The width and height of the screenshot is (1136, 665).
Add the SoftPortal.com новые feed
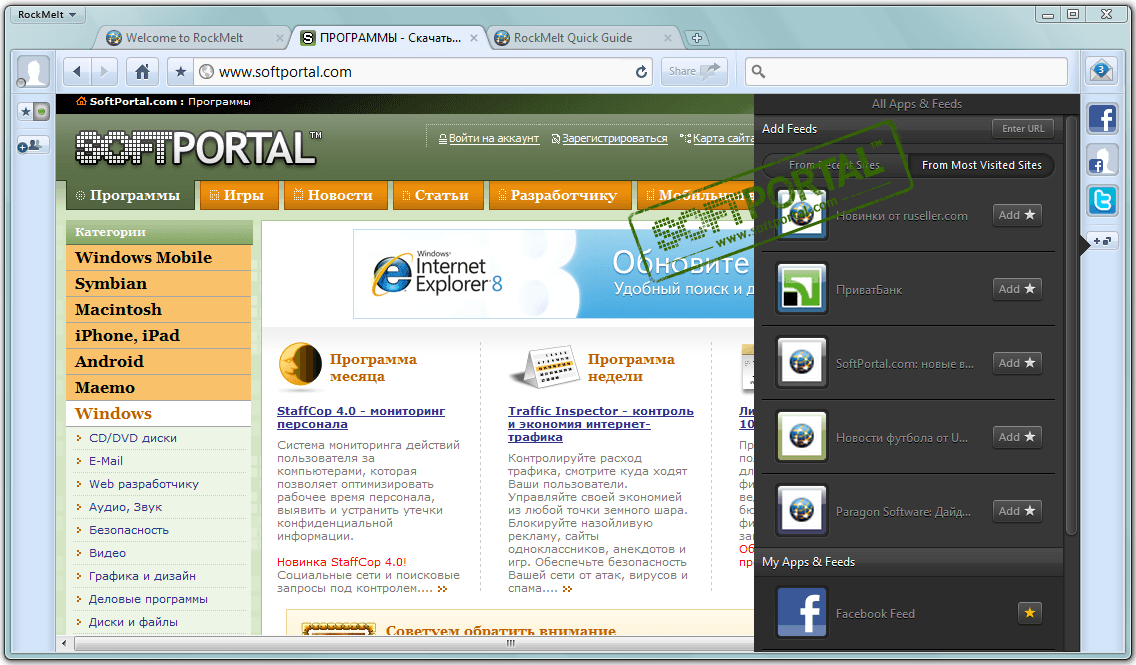[1017, 363]
